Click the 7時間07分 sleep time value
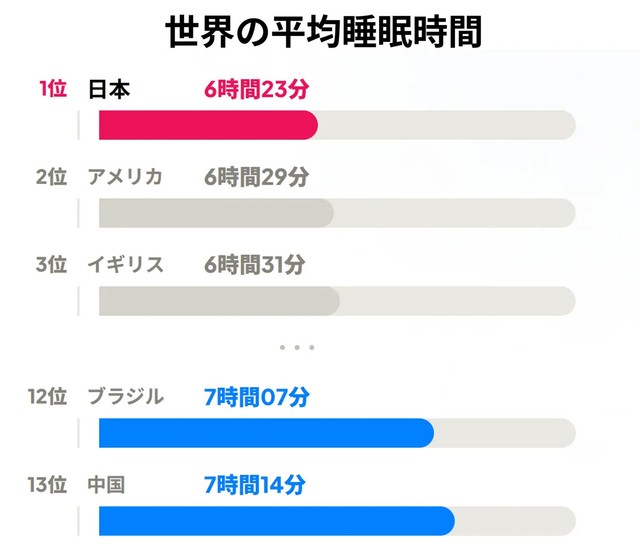The image size is (640, 556). coord(256,397)
